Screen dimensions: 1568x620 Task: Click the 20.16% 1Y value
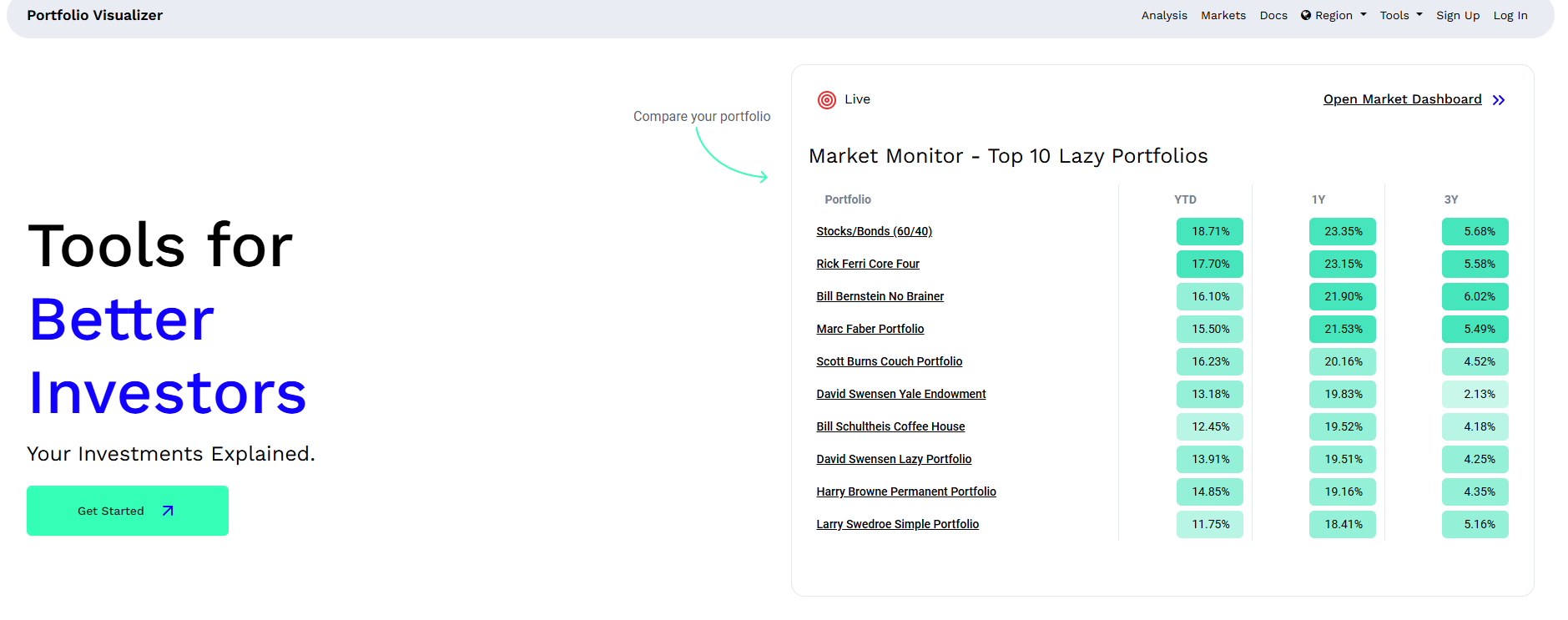tap(1343, 361)
